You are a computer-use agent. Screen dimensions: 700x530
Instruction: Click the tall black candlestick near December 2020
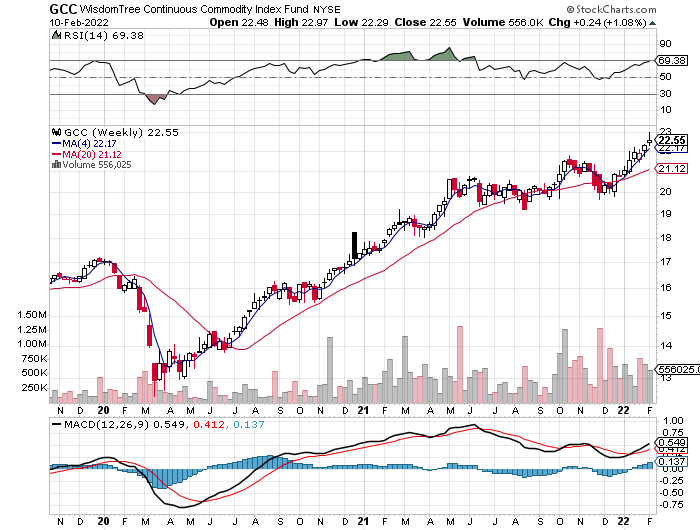(x=354, y=245)
